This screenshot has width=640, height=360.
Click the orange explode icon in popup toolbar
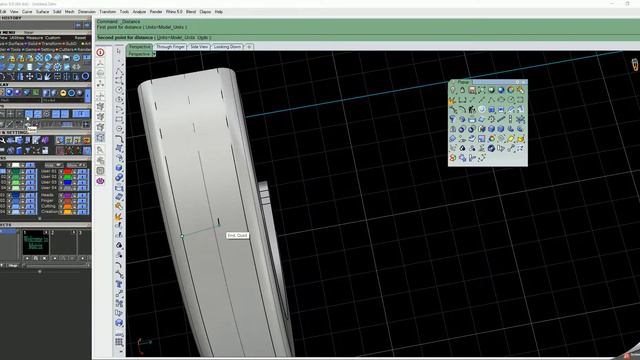(453, 100)
